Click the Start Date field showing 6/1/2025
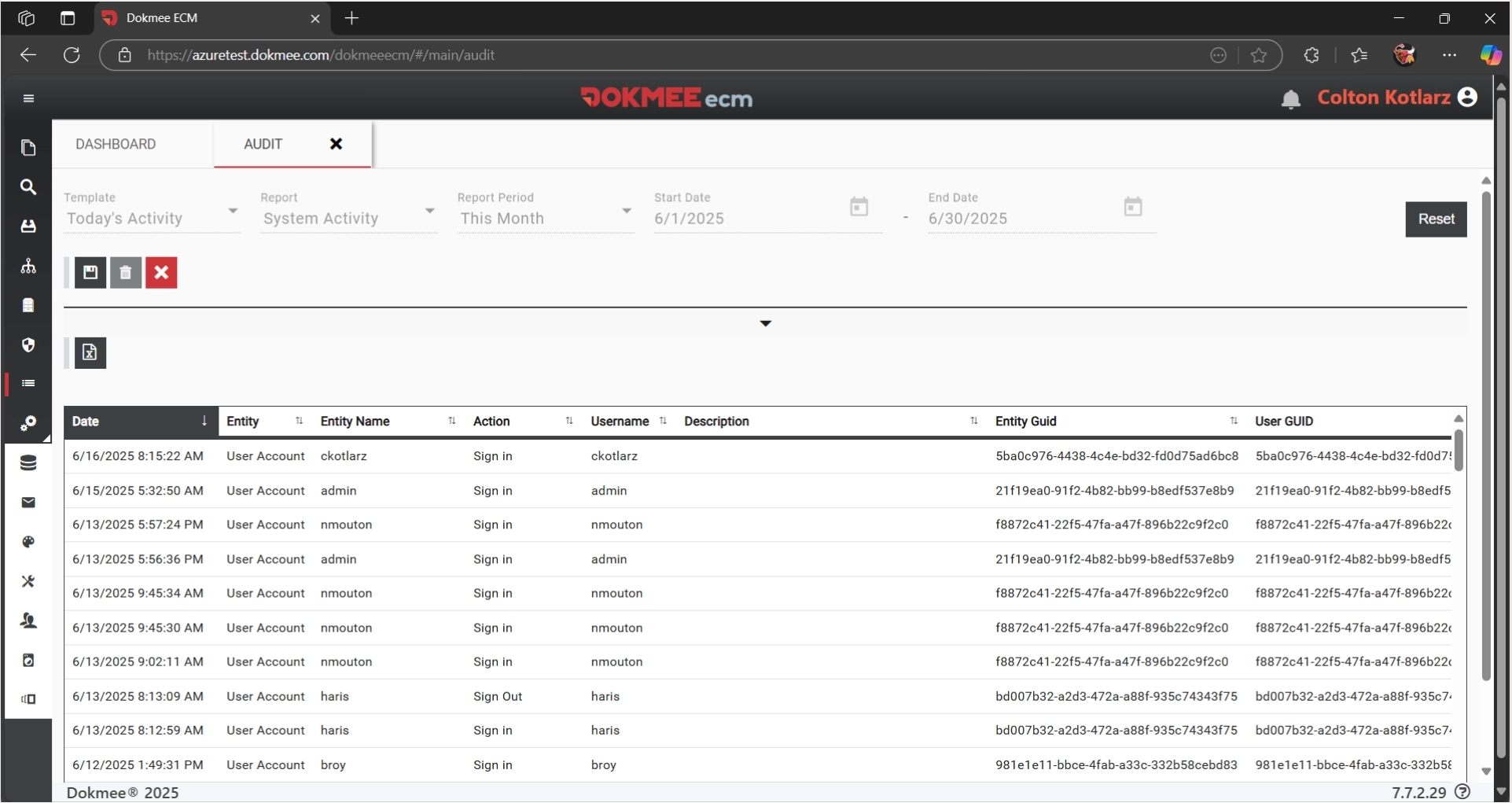Image resolution: width=1512 pixels, height=803 pixels. coord(747,219)
